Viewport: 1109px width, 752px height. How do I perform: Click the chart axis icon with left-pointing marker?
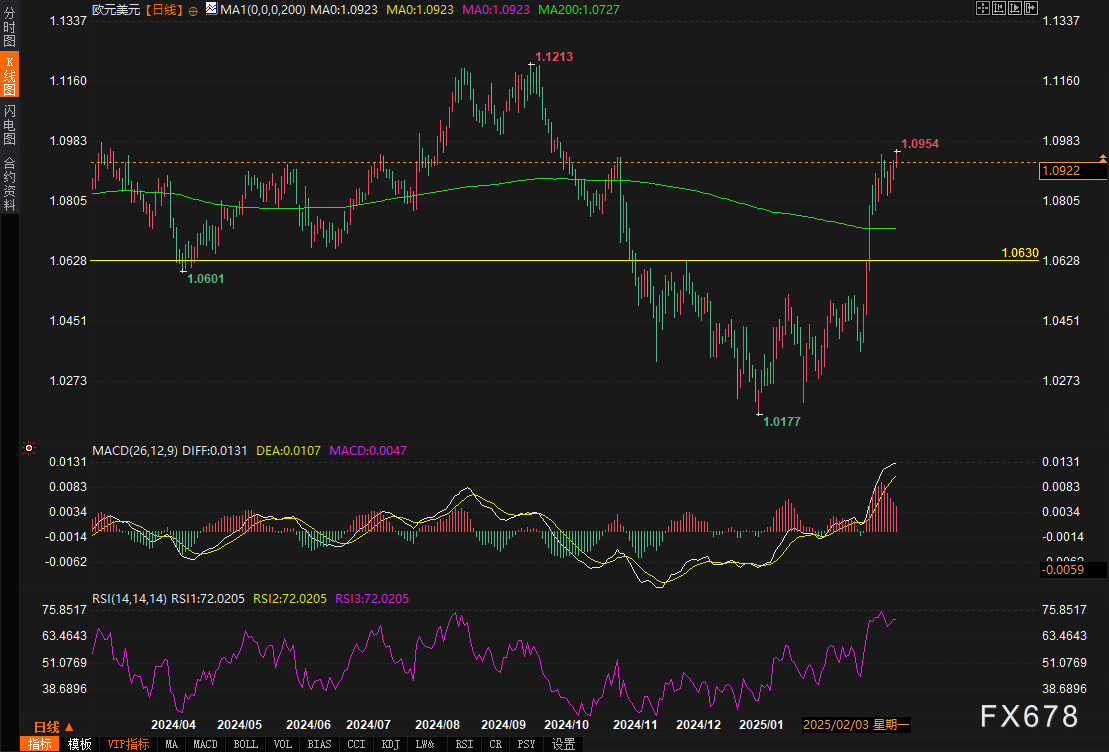(x=998, y=8)
